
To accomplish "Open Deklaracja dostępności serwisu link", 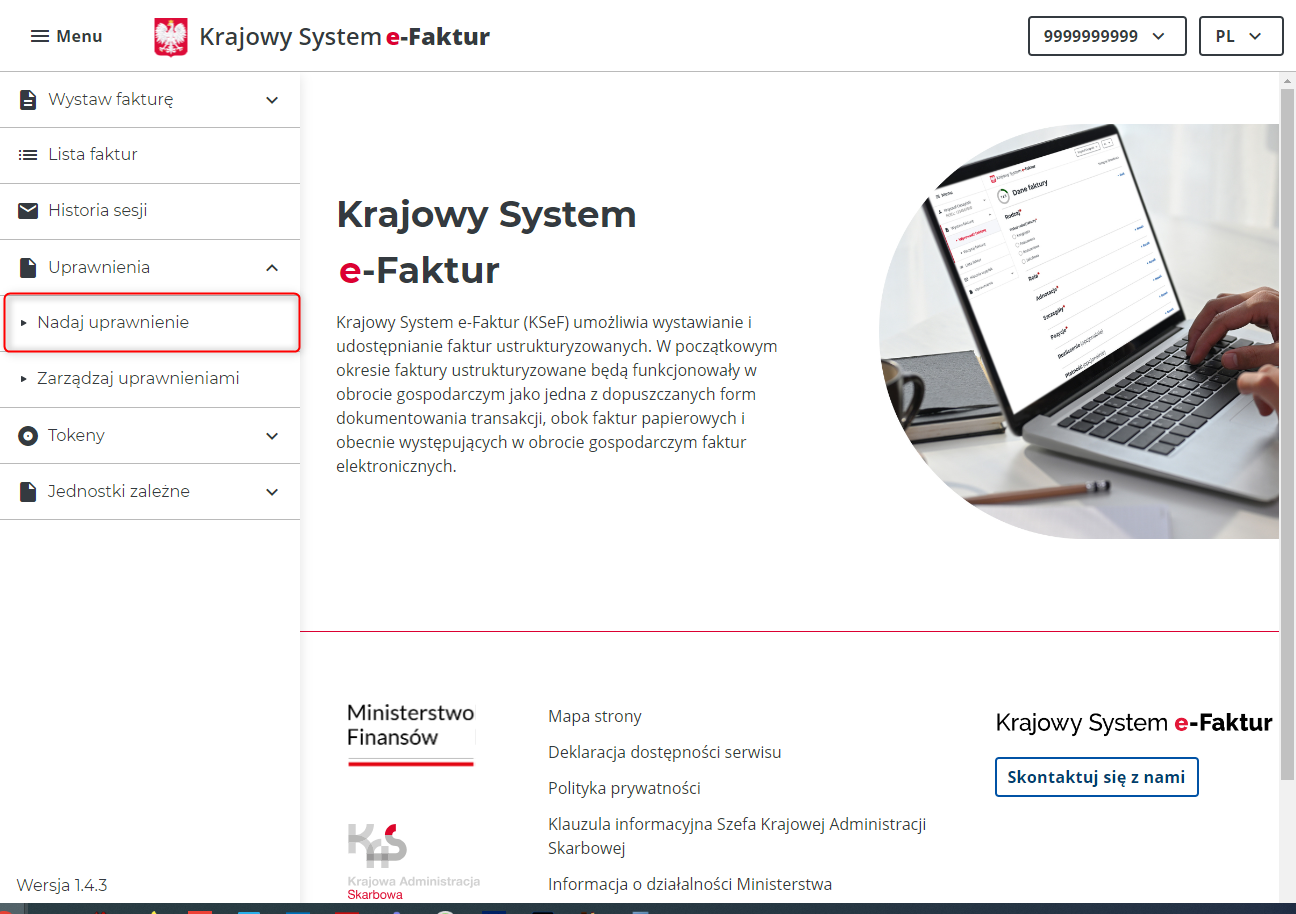I will pyautogui.click(x=665, y=752).
